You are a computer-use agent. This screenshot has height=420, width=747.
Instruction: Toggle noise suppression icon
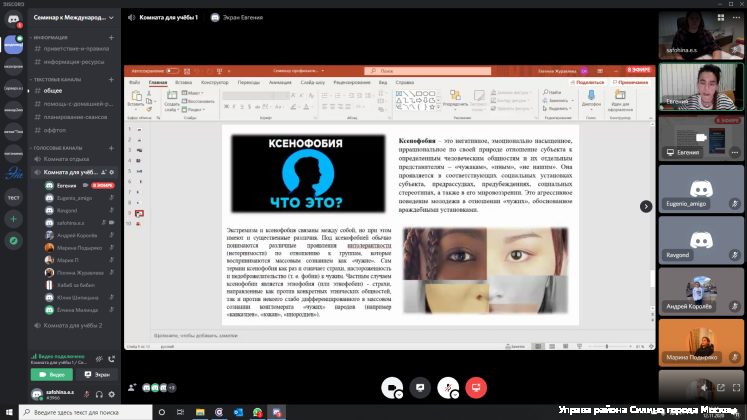pyautogui.click(x=99, y=359)
